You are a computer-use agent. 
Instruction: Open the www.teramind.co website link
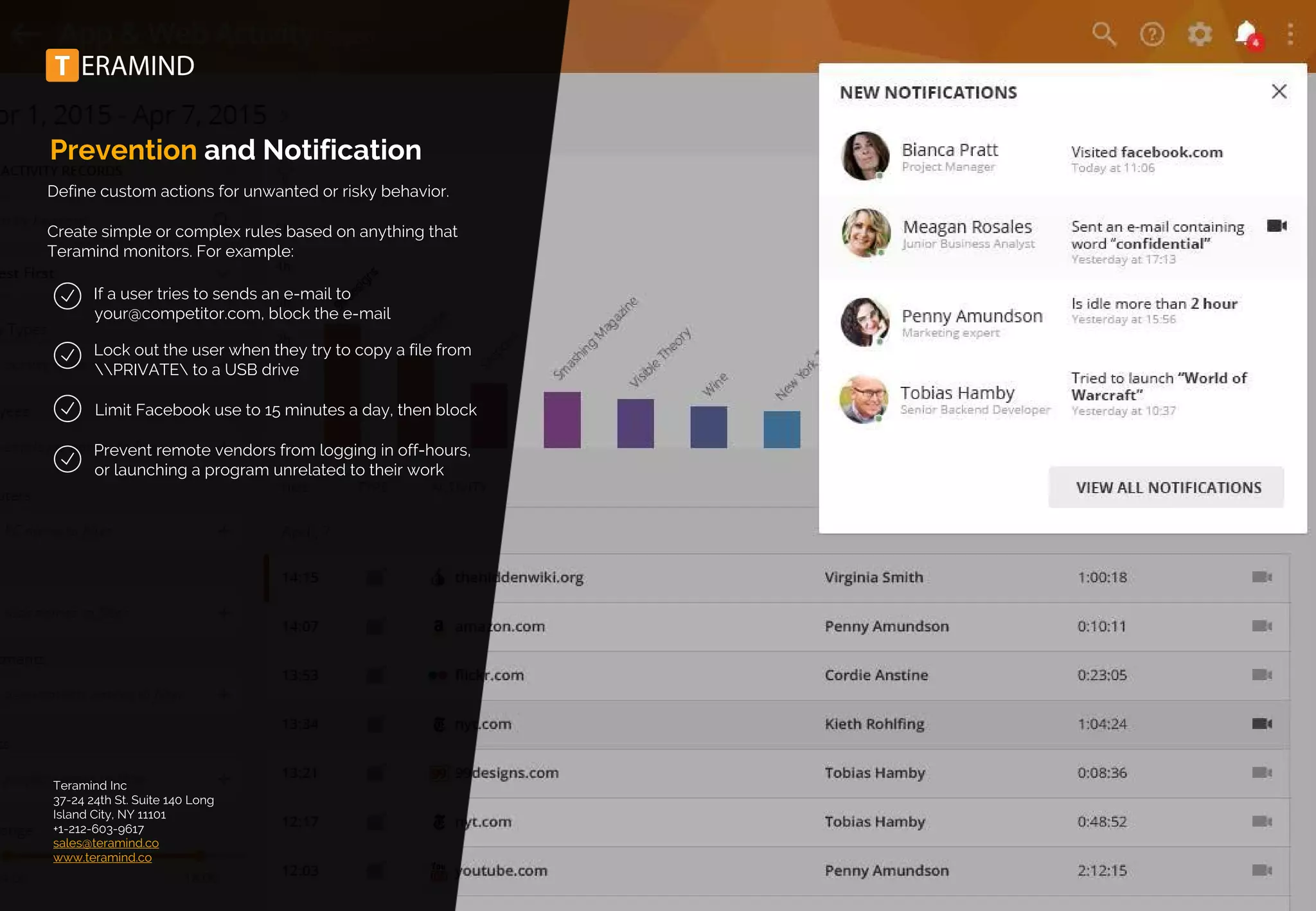click(102, 858)
